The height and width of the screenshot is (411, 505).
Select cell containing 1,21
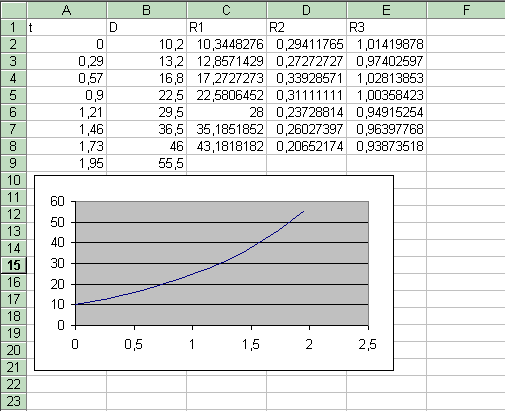(67, 112)
